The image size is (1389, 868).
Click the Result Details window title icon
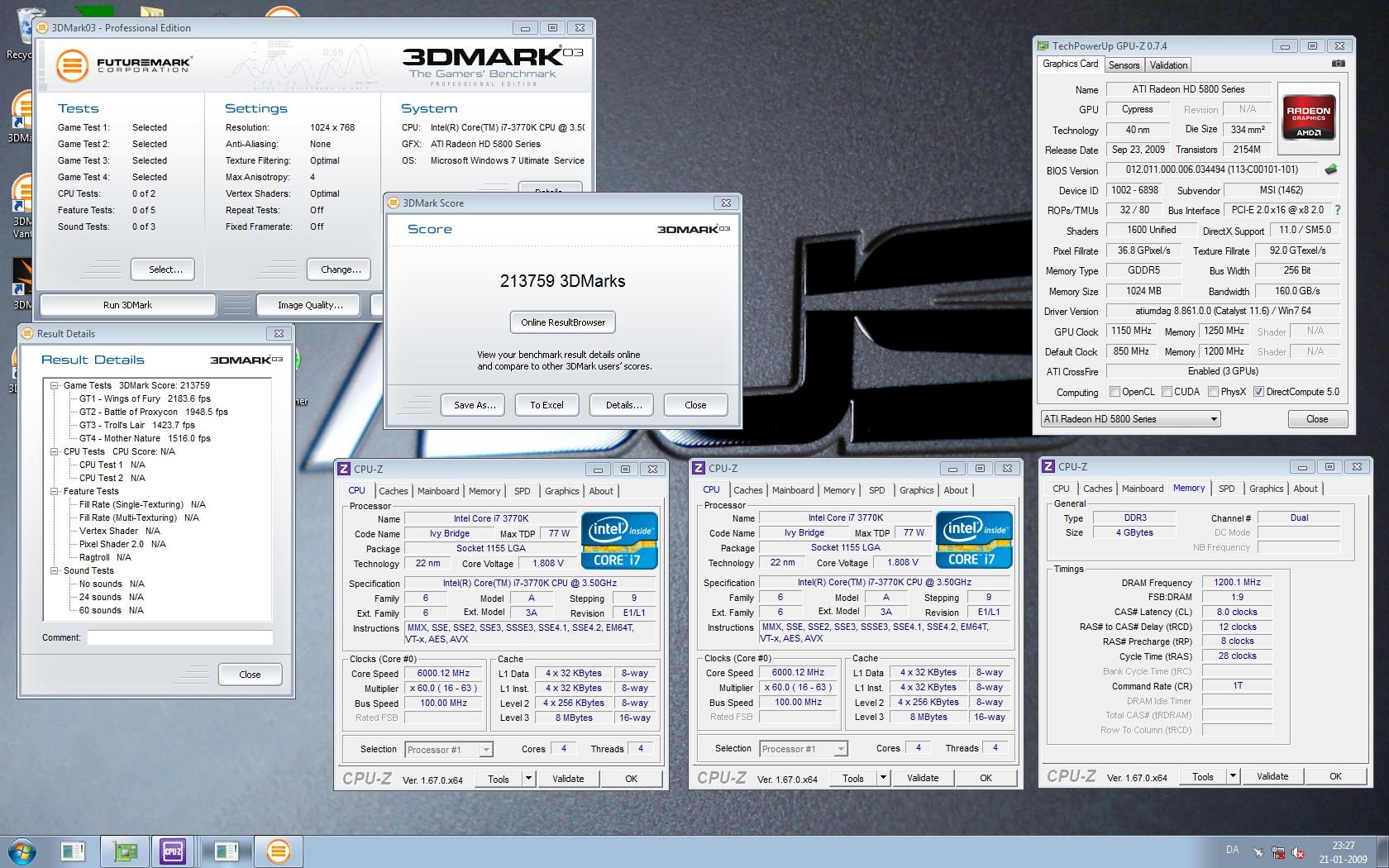coord(27,333)
